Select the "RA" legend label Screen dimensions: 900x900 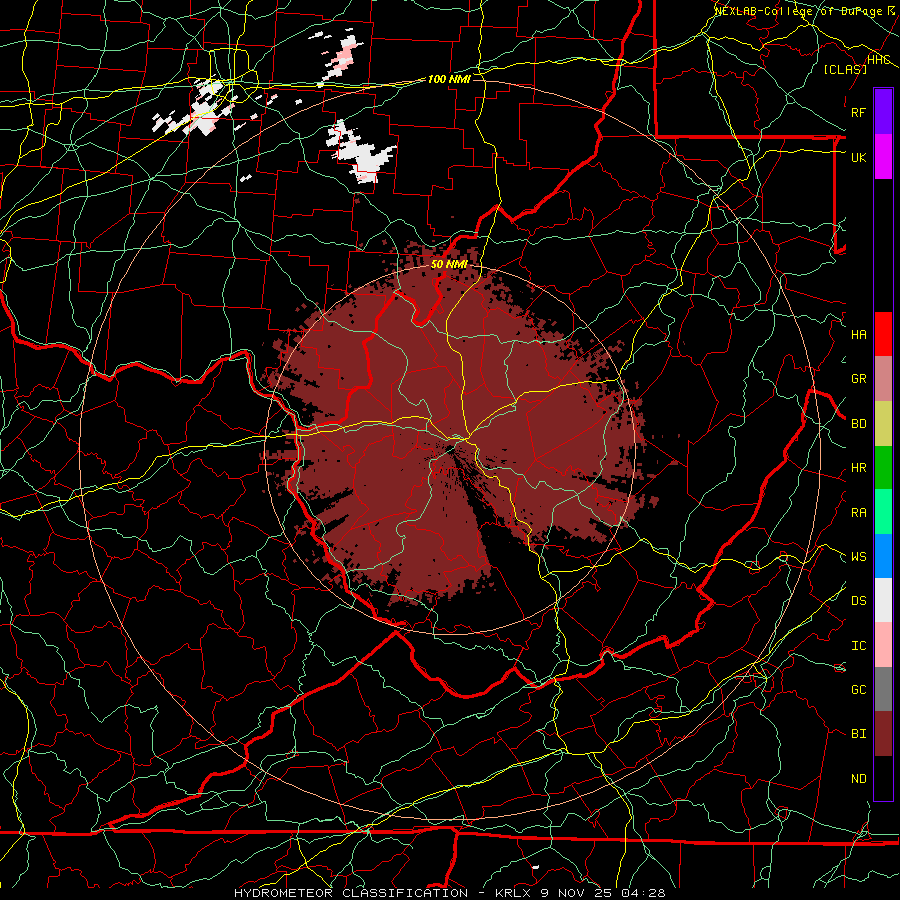coord(858,513)
